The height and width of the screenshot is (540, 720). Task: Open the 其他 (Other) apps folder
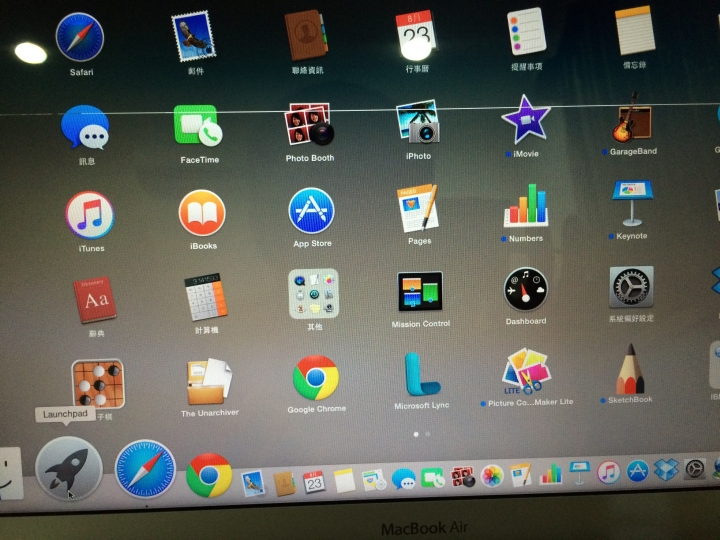(314, 294)
